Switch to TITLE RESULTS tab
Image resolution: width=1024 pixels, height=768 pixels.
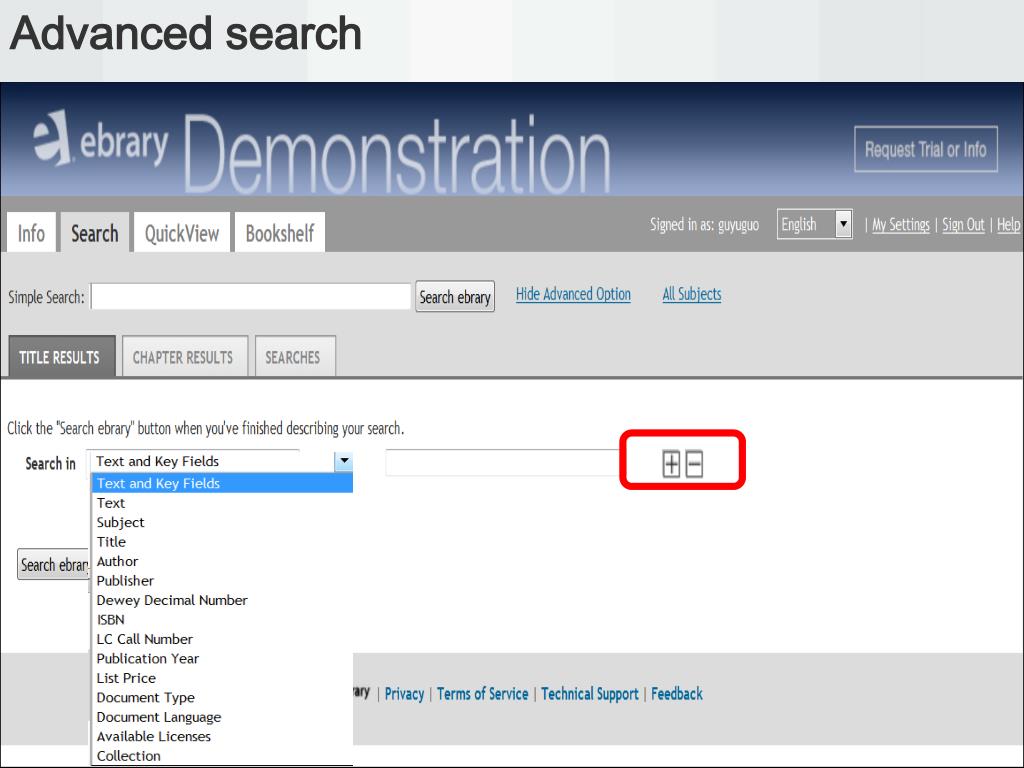coord(61,357)
